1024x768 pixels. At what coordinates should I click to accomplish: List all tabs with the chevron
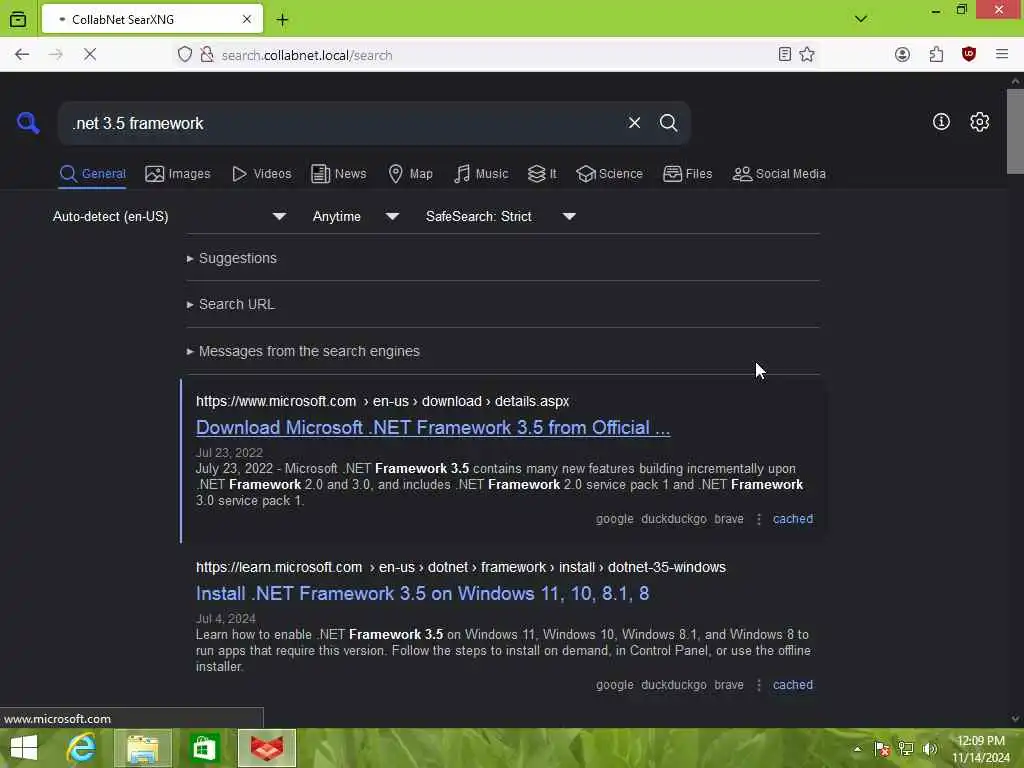pos(861,19)
